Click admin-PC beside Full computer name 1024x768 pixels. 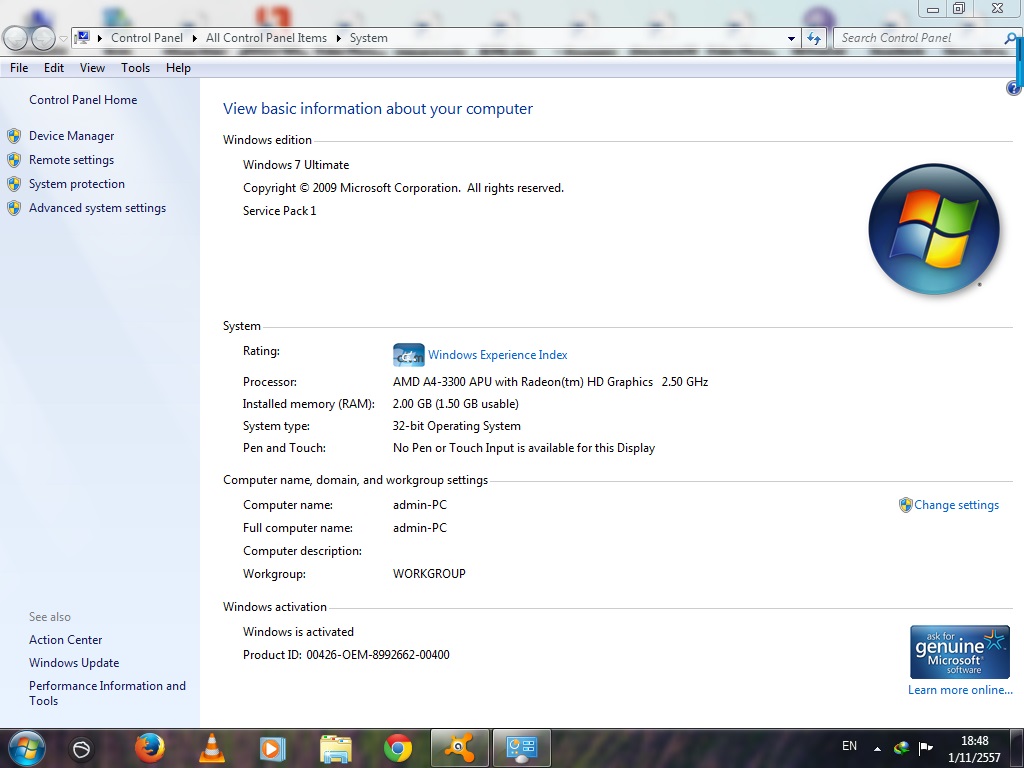pyautogui.click(x=420, y=528)
